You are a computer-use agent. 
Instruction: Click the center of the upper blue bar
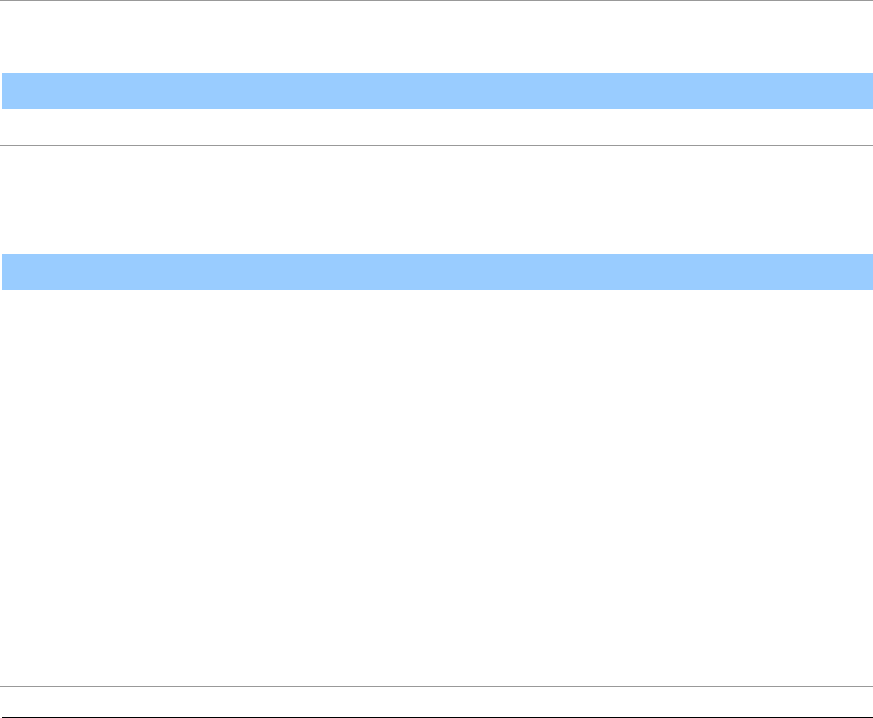coord(436,90)
